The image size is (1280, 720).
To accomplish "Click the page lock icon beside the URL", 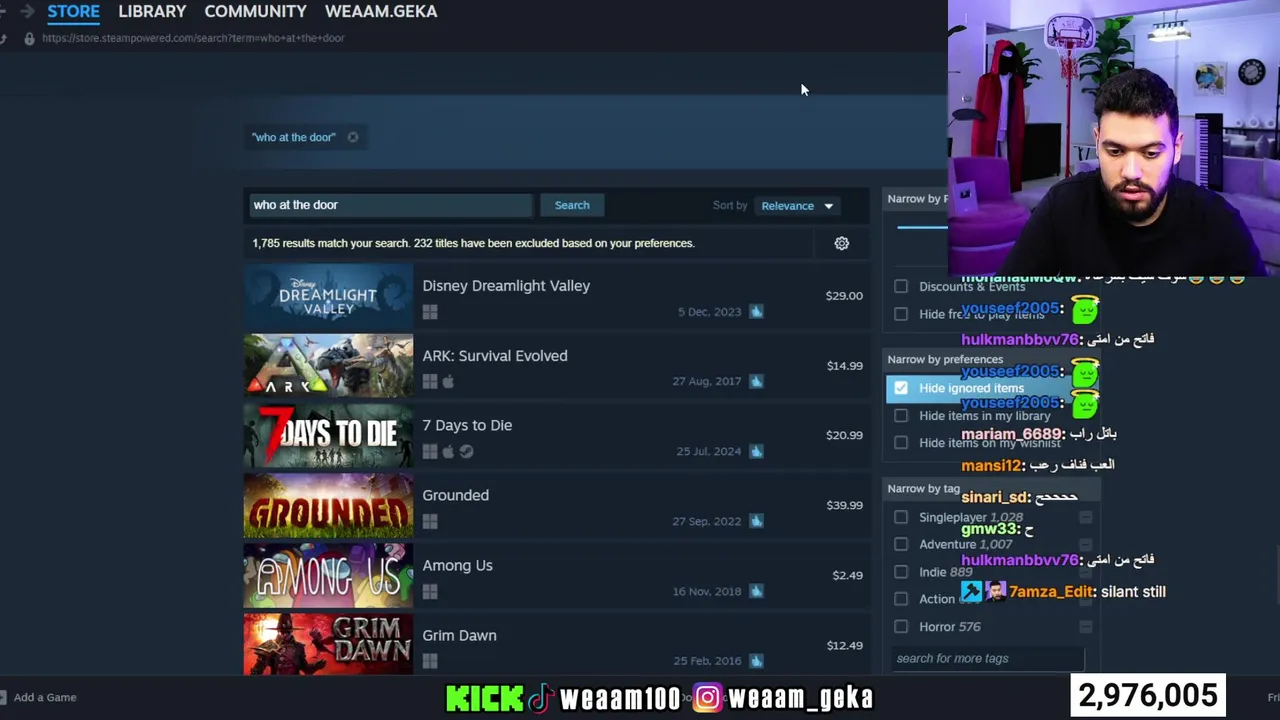I will click(x=29, y=38).
